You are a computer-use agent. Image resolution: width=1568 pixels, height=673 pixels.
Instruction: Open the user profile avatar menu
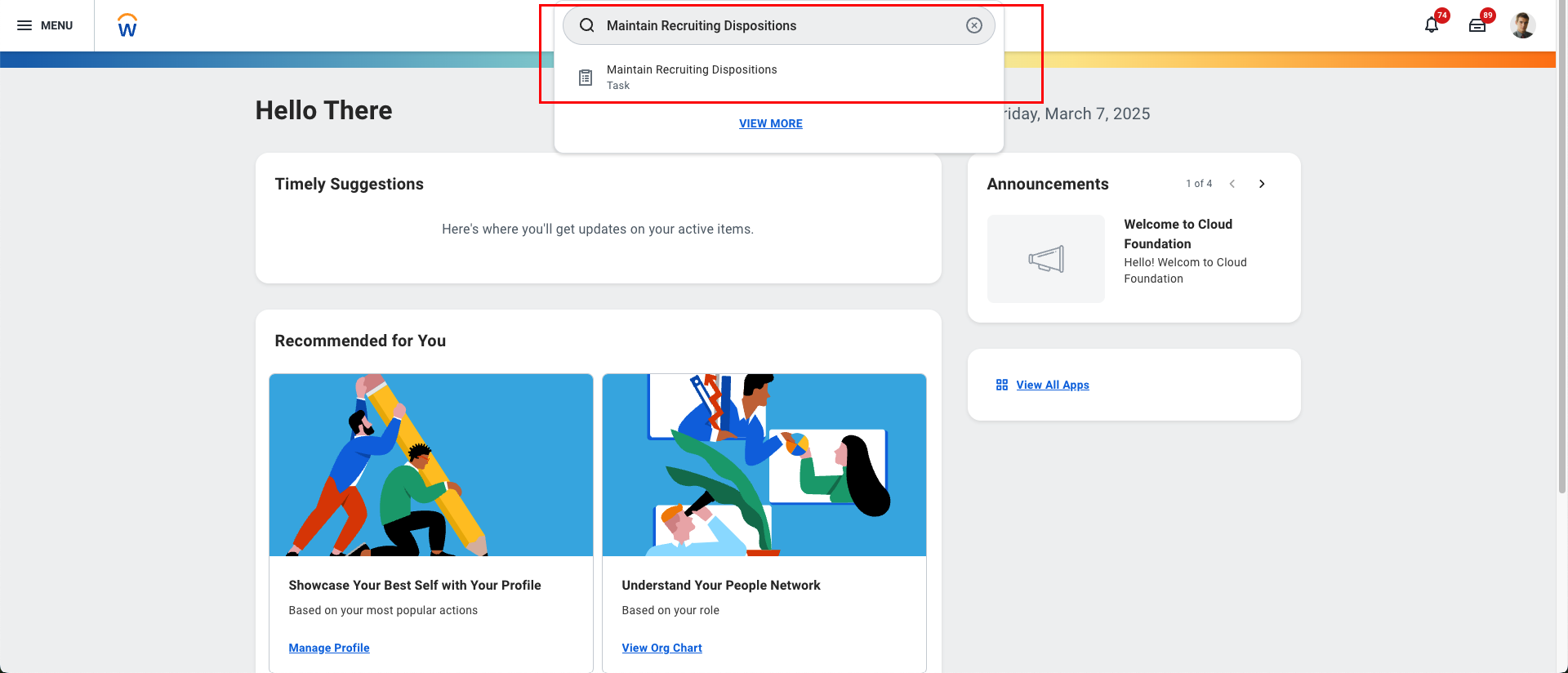point(1522,25)
